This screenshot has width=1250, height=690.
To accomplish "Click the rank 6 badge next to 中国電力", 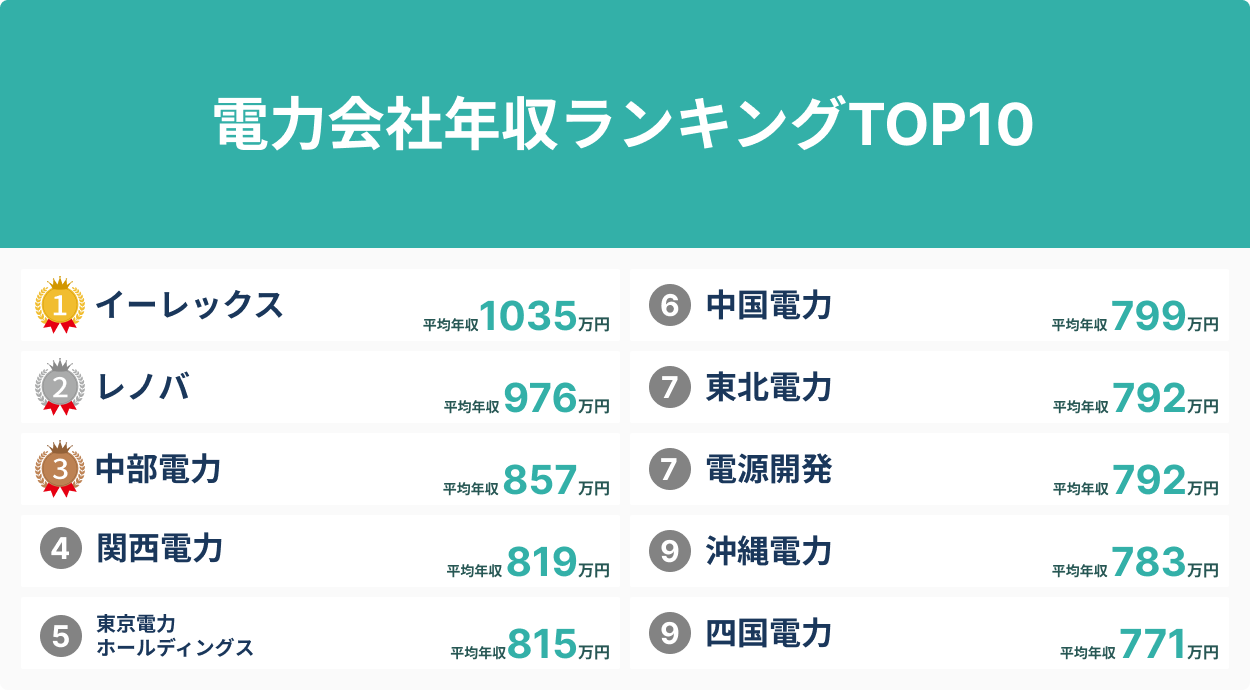I will point(670,305).
